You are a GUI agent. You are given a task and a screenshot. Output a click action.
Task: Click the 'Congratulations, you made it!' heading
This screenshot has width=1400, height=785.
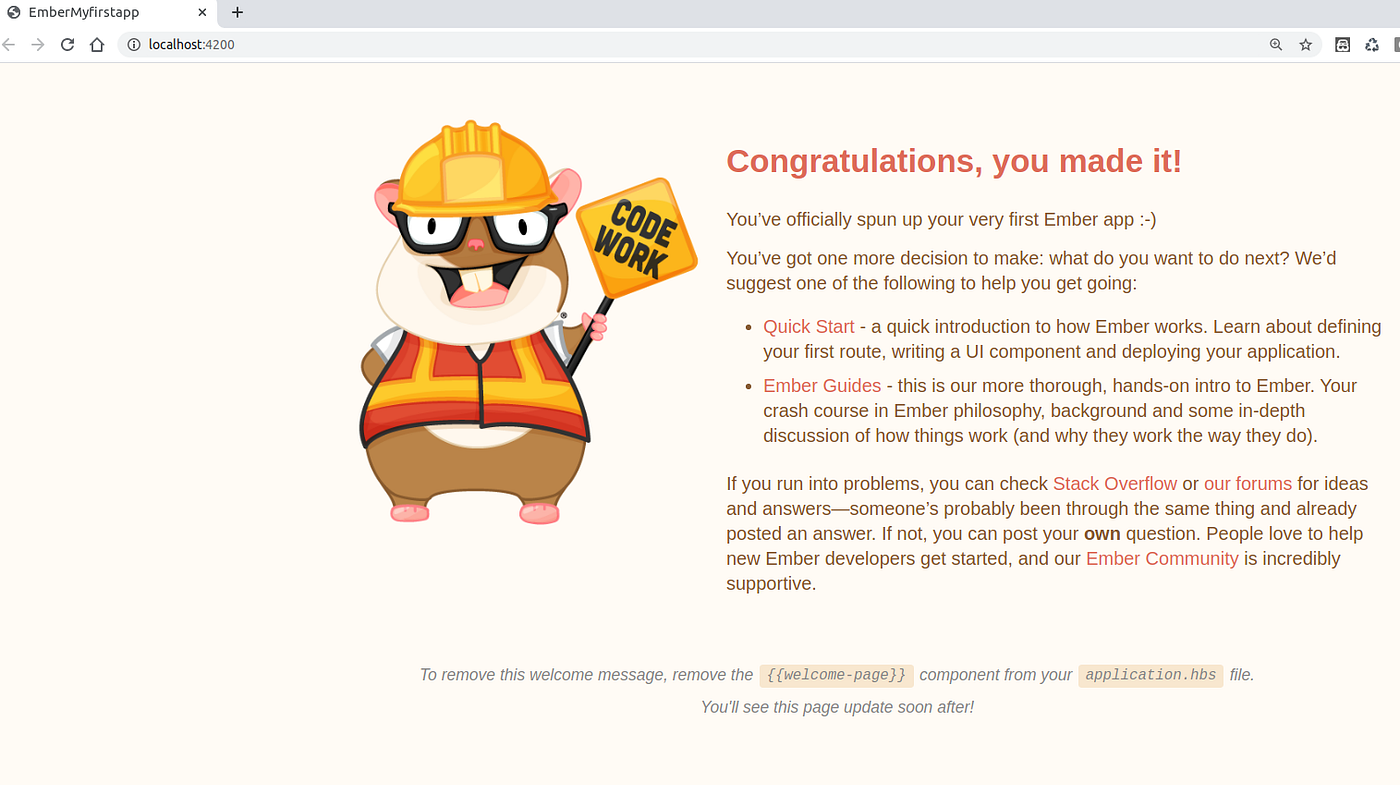pyautogui.click(x=954, y=161)
